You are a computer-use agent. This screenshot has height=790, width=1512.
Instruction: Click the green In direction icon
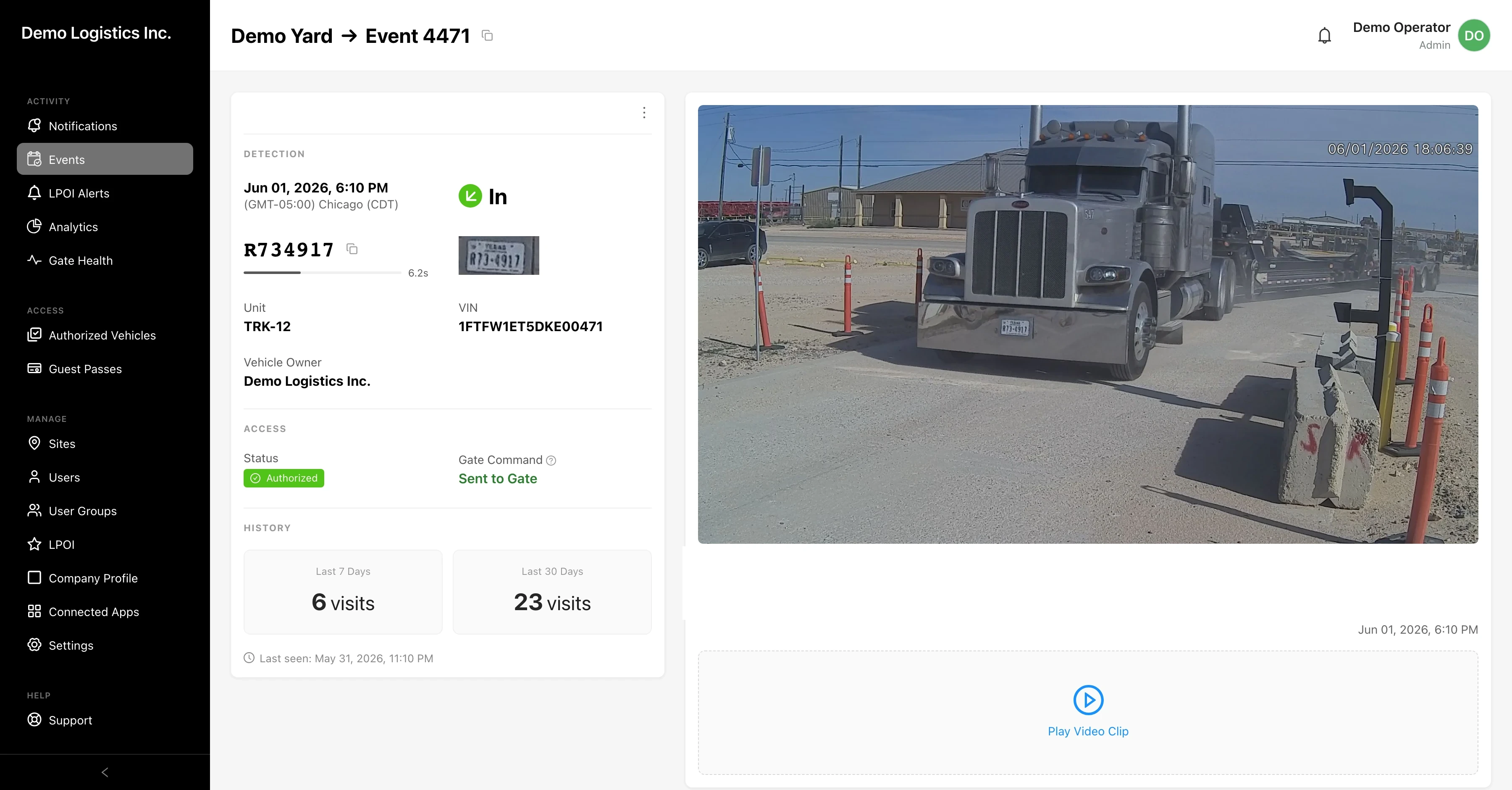click(470, 196)
